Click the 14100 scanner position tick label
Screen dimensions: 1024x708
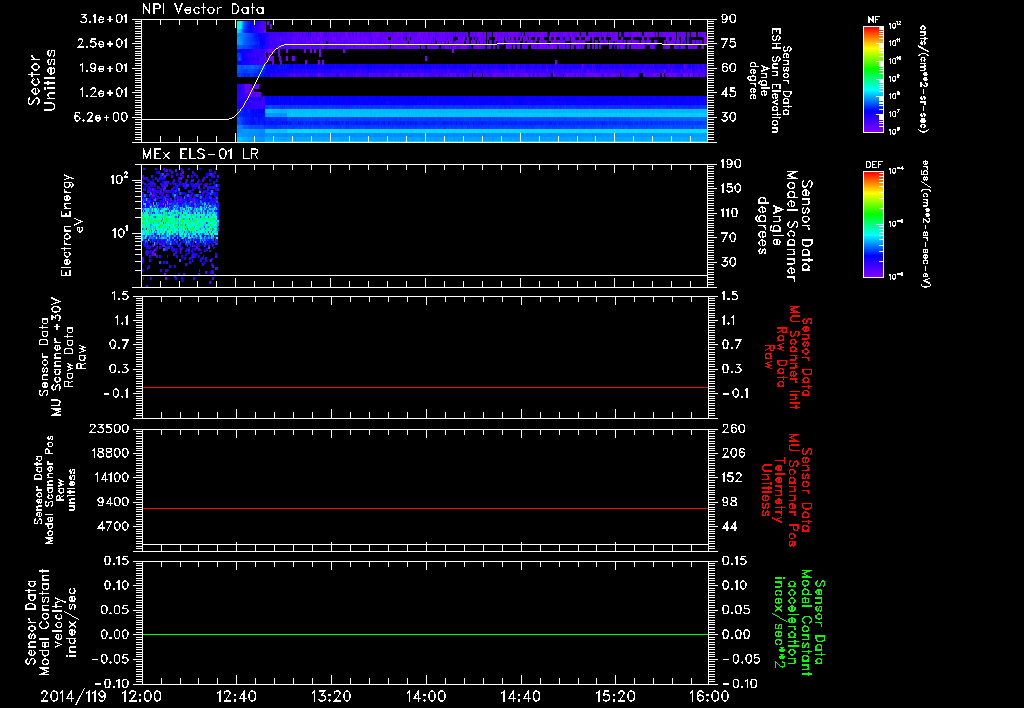pyautogui.click(x=108, y=477)
